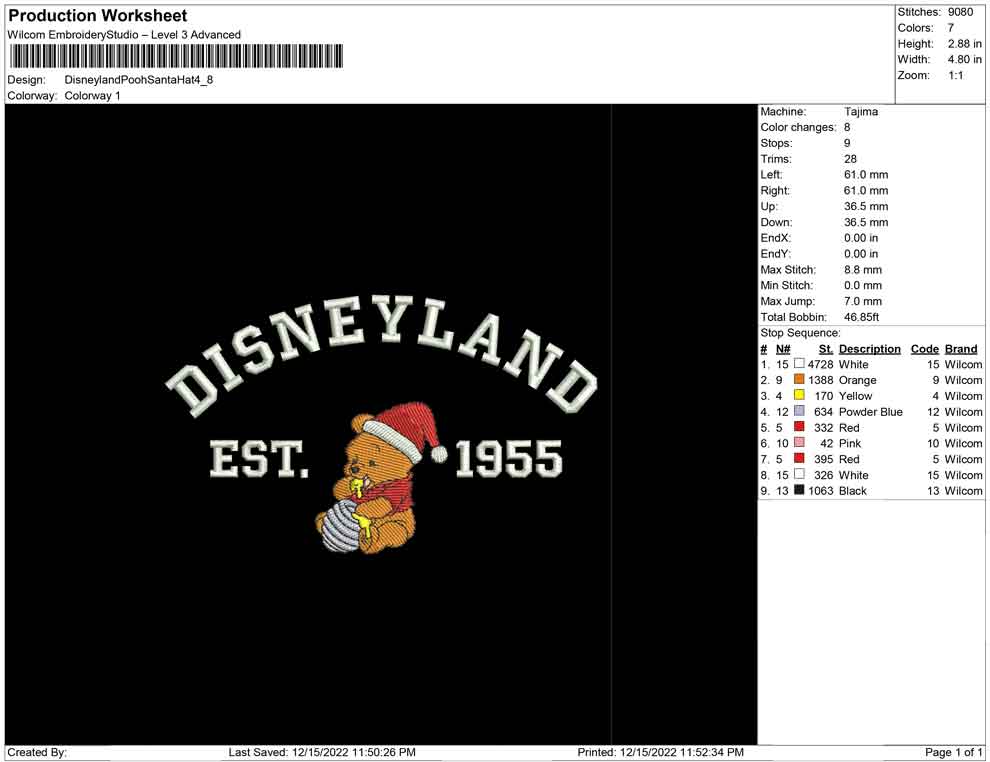
Task: Click the '1955' text in the design
Action: (509, 459)
